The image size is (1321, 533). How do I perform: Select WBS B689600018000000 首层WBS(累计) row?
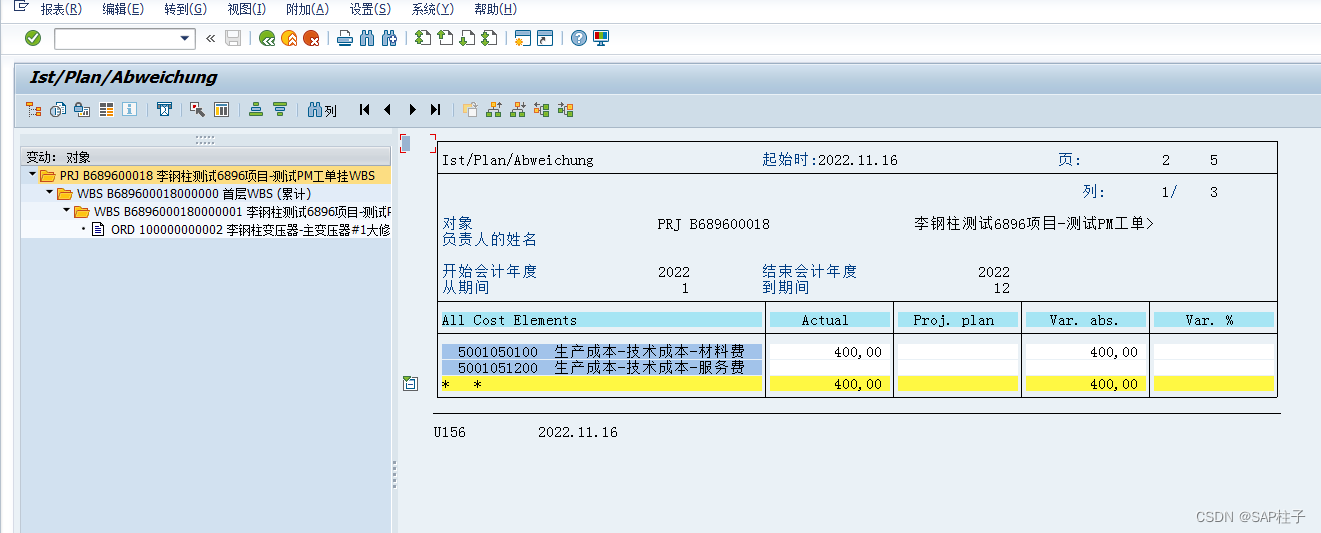coord(194,193)
